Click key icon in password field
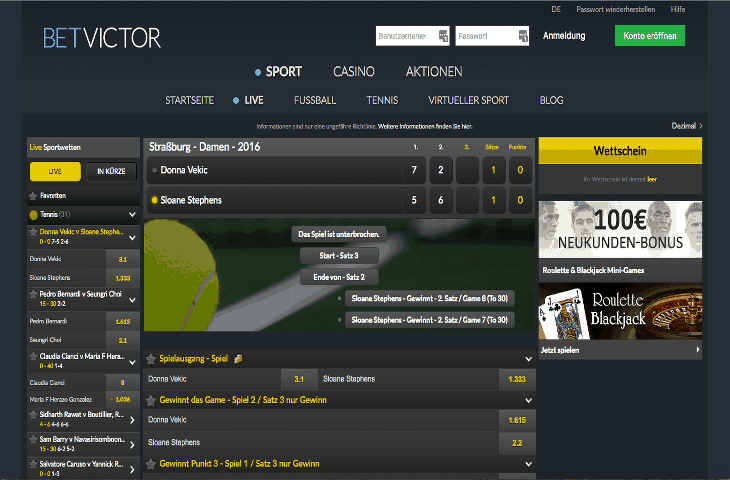 (x=523, y=36)
